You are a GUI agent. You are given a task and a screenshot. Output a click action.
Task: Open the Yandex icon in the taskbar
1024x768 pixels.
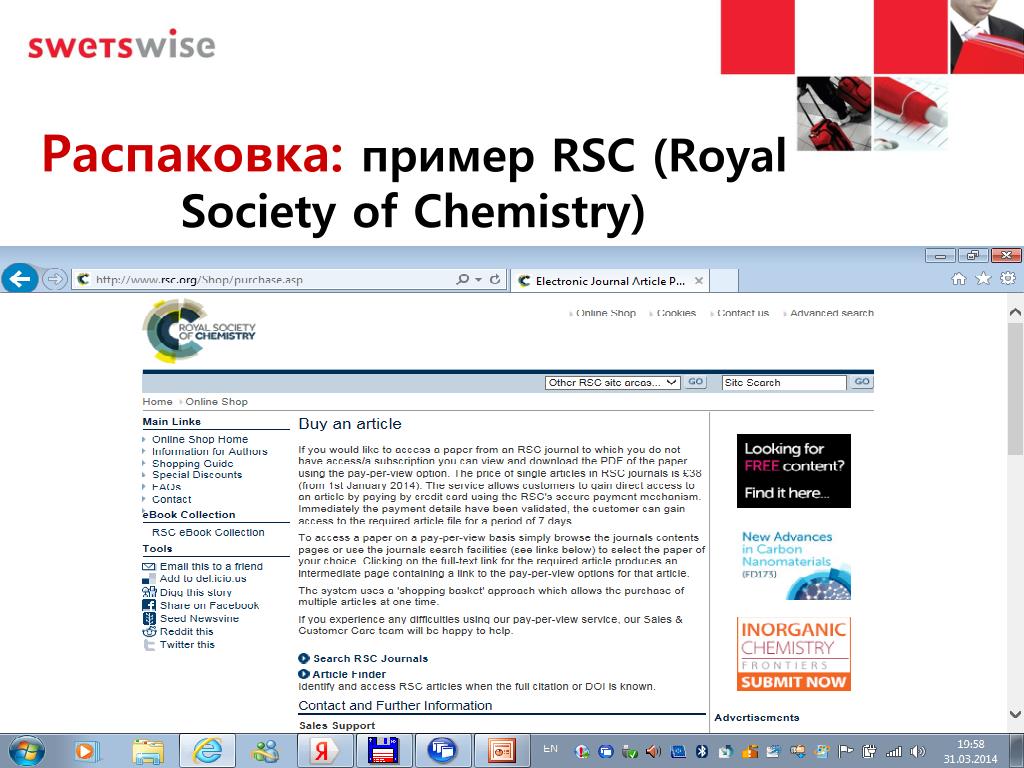tap(324, 750)
